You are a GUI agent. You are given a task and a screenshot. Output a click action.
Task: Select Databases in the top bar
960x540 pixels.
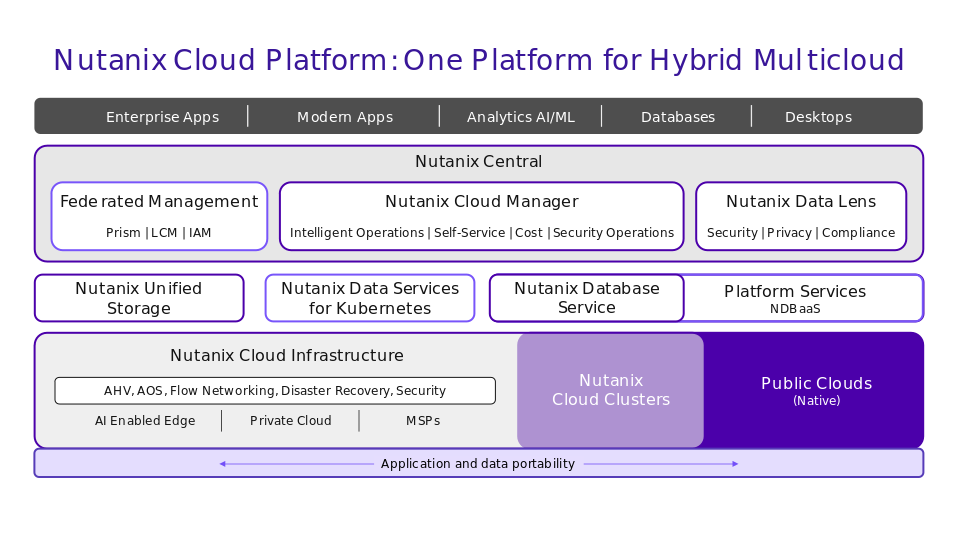pos(678,117)
